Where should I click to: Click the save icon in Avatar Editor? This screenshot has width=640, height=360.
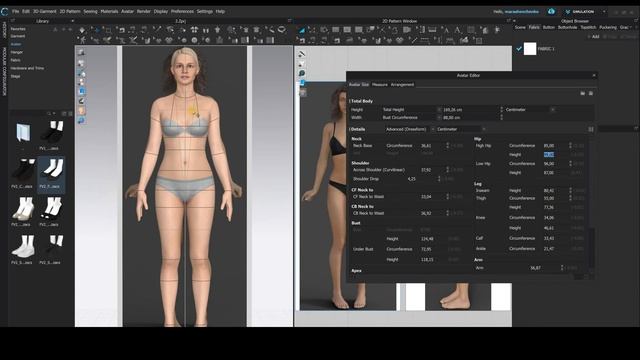[x=591, y=93]
